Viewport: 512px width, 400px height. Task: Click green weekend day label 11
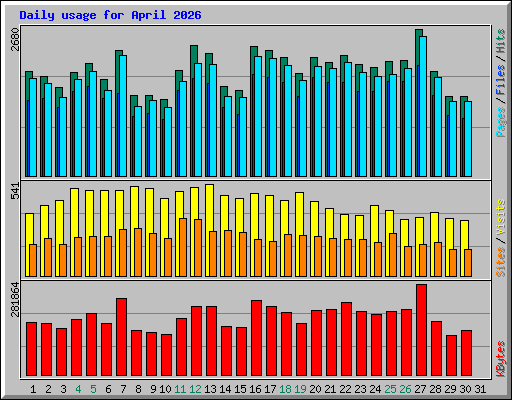tap(180, 389)
